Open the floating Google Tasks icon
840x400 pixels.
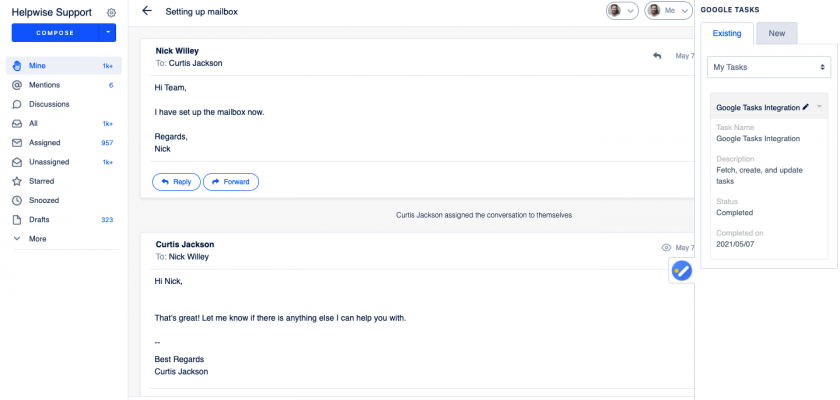point(681,270)
